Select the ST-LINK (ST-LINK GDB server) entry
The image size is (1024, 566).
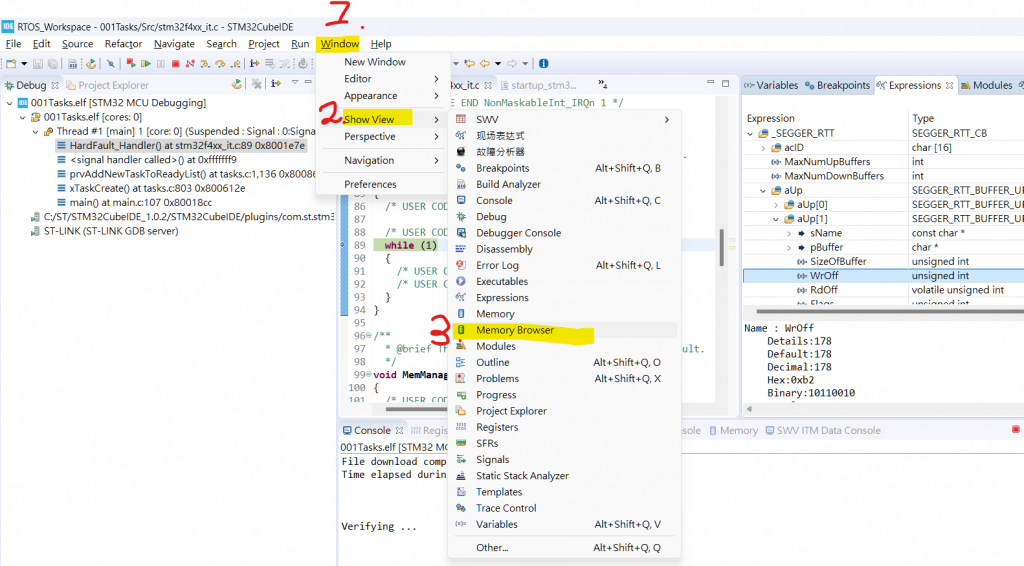(x=104, y=231)
